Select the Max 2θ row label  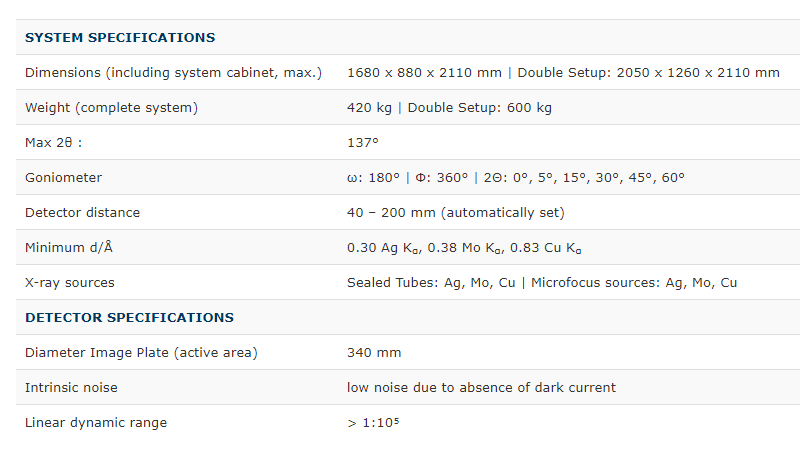(53, 143)
